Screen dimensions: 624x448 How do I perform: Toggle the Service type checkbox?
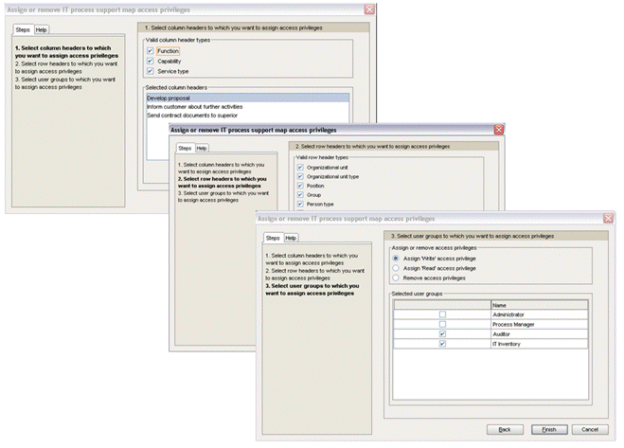coord(150,71)
